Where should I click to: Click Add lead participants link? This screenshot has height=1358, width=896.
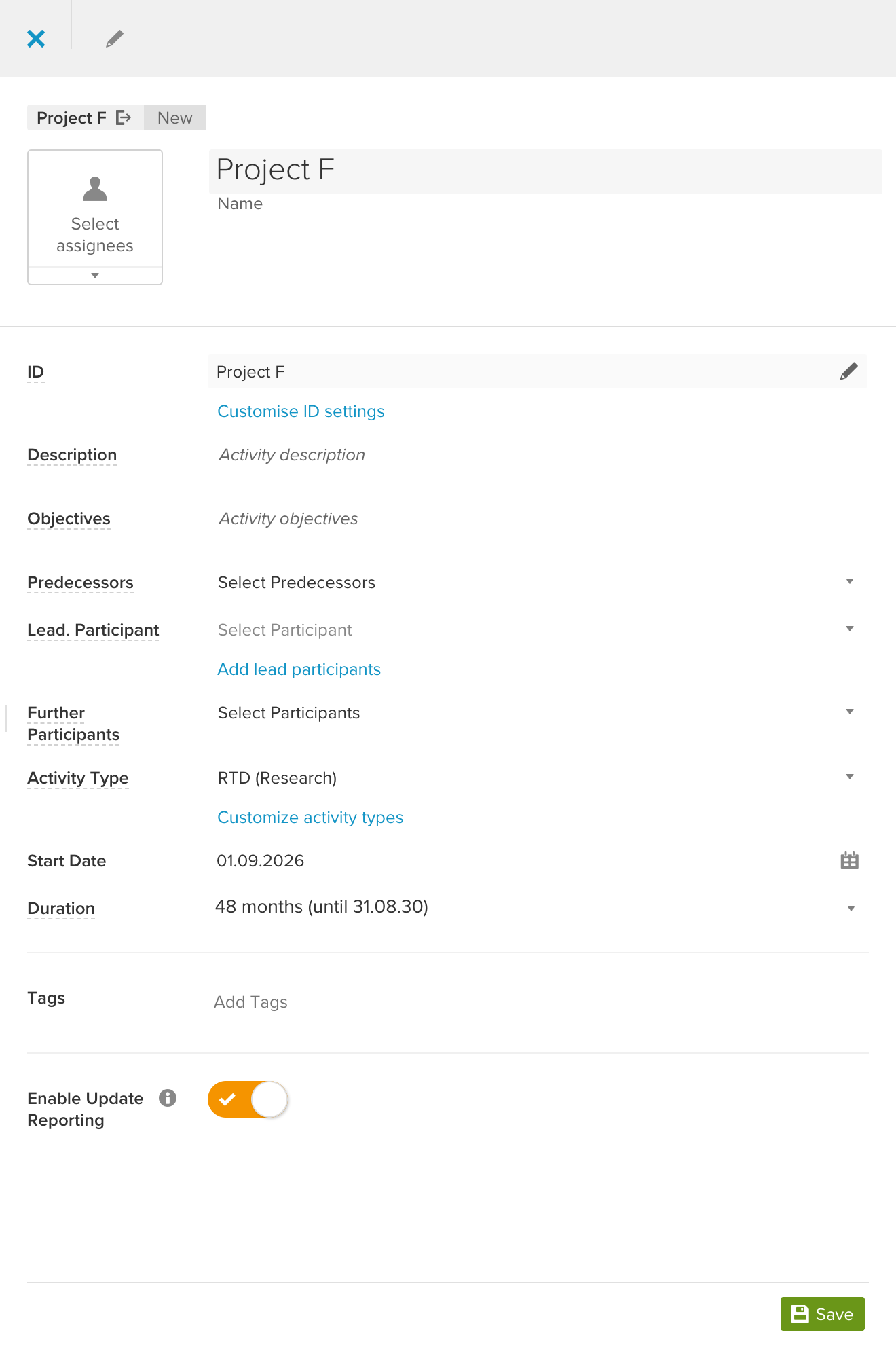tap(299, 669)
